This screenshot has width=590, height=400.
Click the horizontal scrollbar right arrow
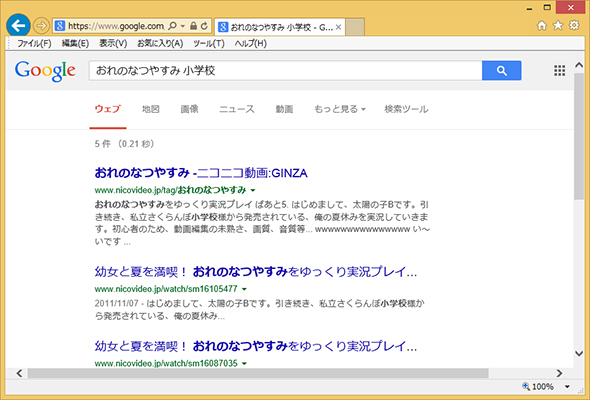[x=559, y=373]
